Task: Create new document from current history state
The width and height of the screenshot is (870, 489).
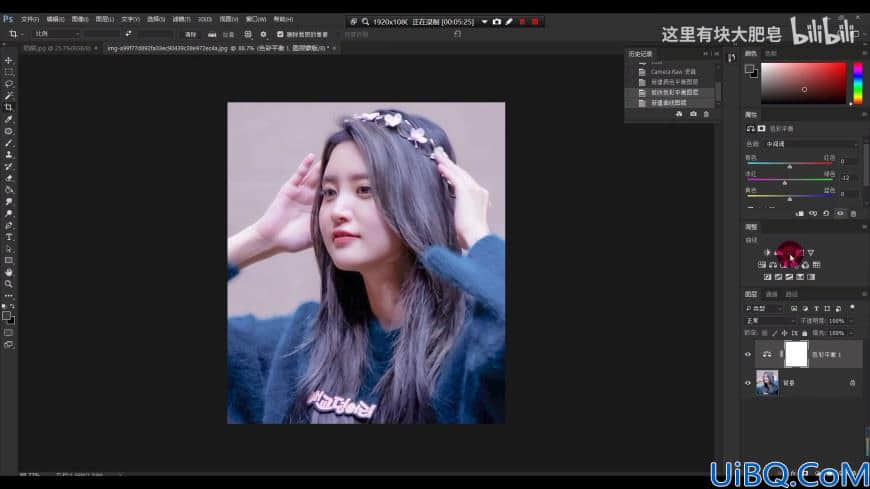Action: 679,114
